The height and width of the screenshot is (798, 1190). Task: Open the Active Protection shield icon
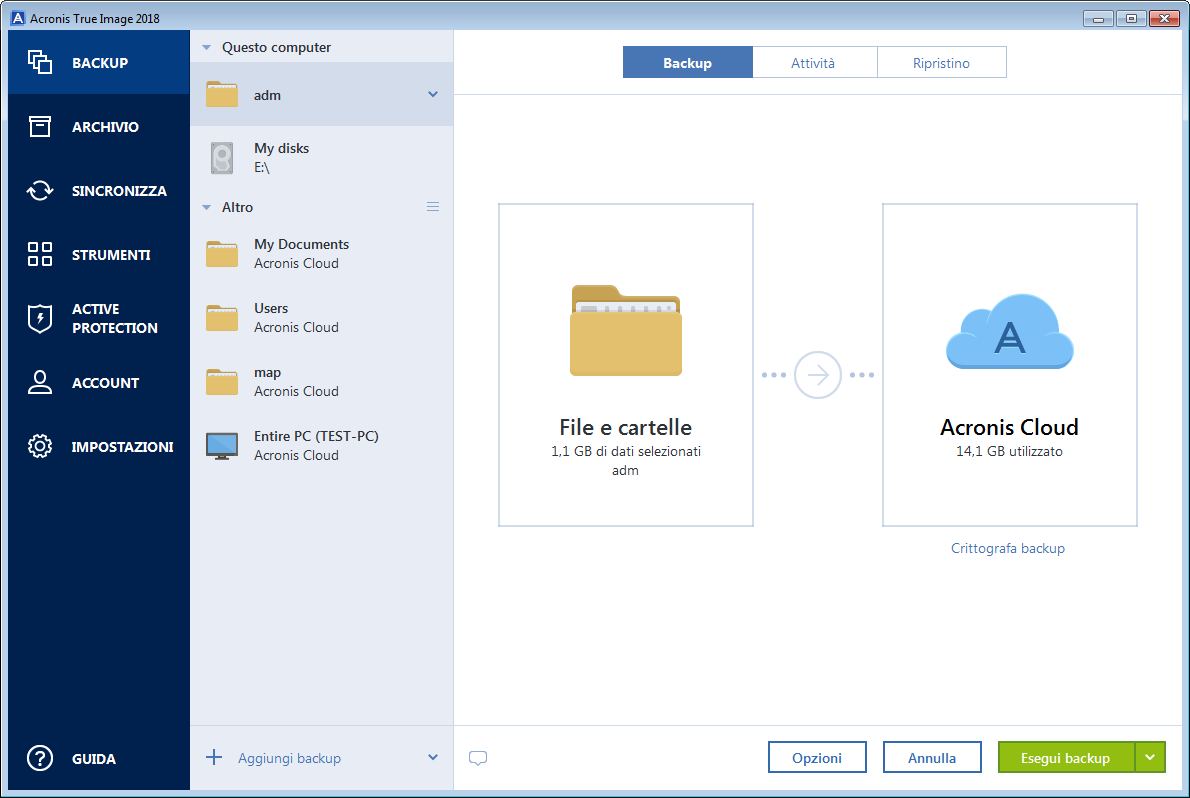coord(39,318)
